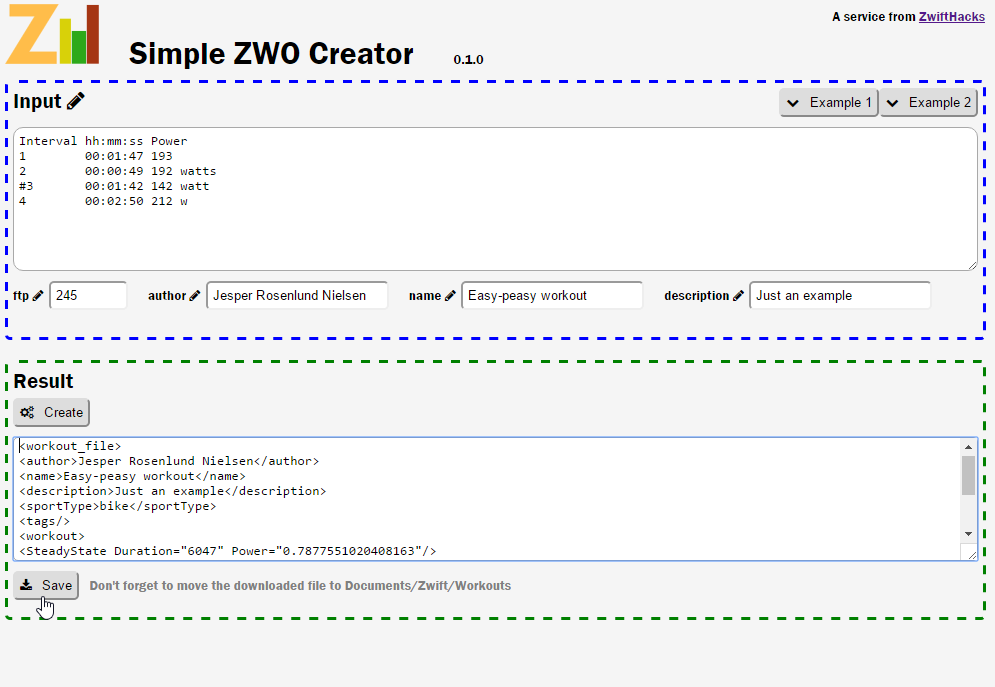This screenshot has width=995, height=687.
Task: Load Example 2 into the input
Action: (x=928, y=103)
